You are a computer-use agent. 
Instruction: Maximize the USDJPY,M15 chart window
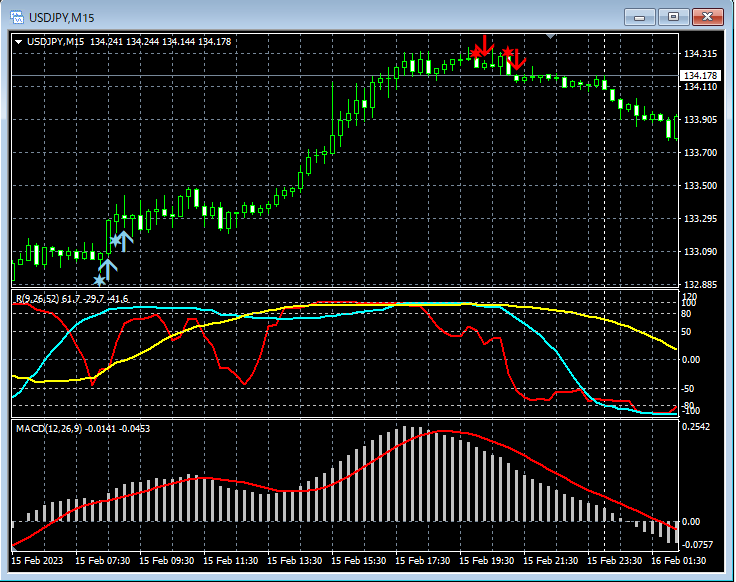[x=673, y=17]
